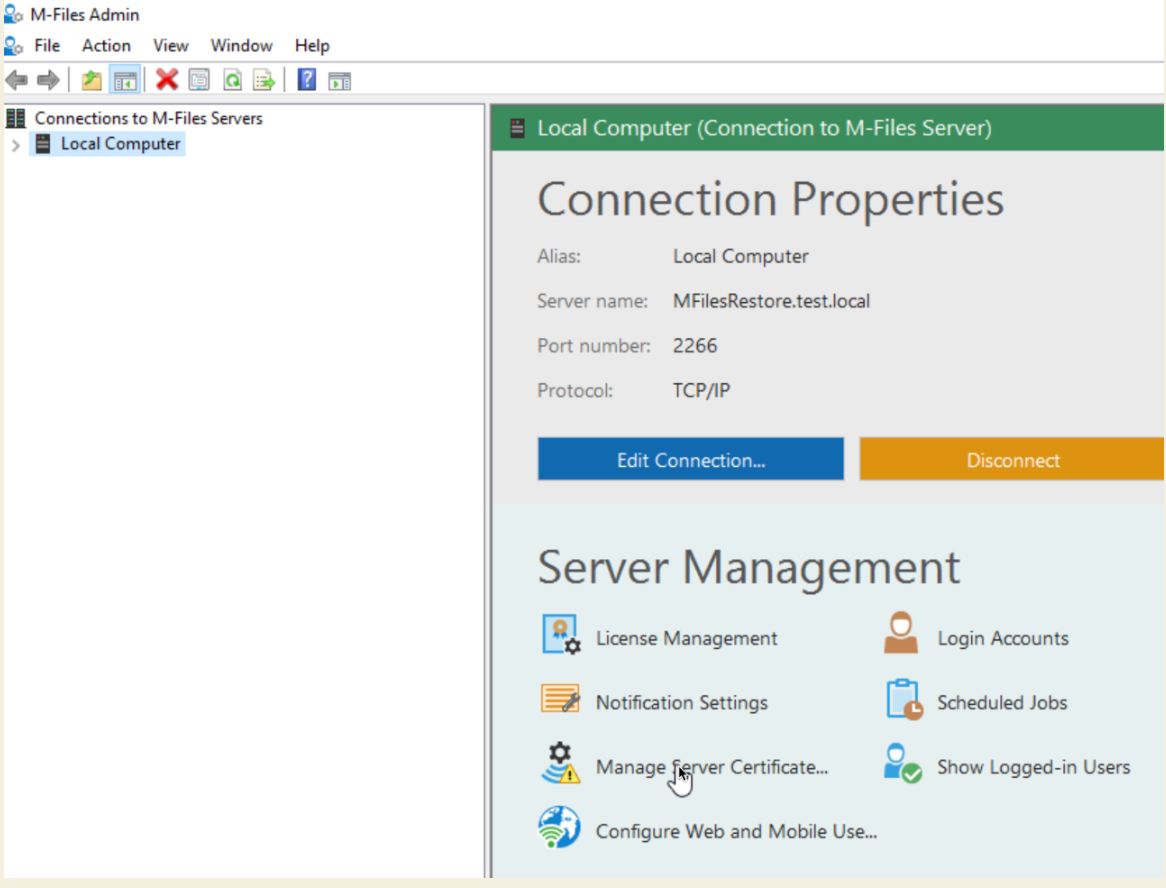Click the Manage Server Certificate gear icon
Screen dimensions: 1166x888
tap(560, 763)
